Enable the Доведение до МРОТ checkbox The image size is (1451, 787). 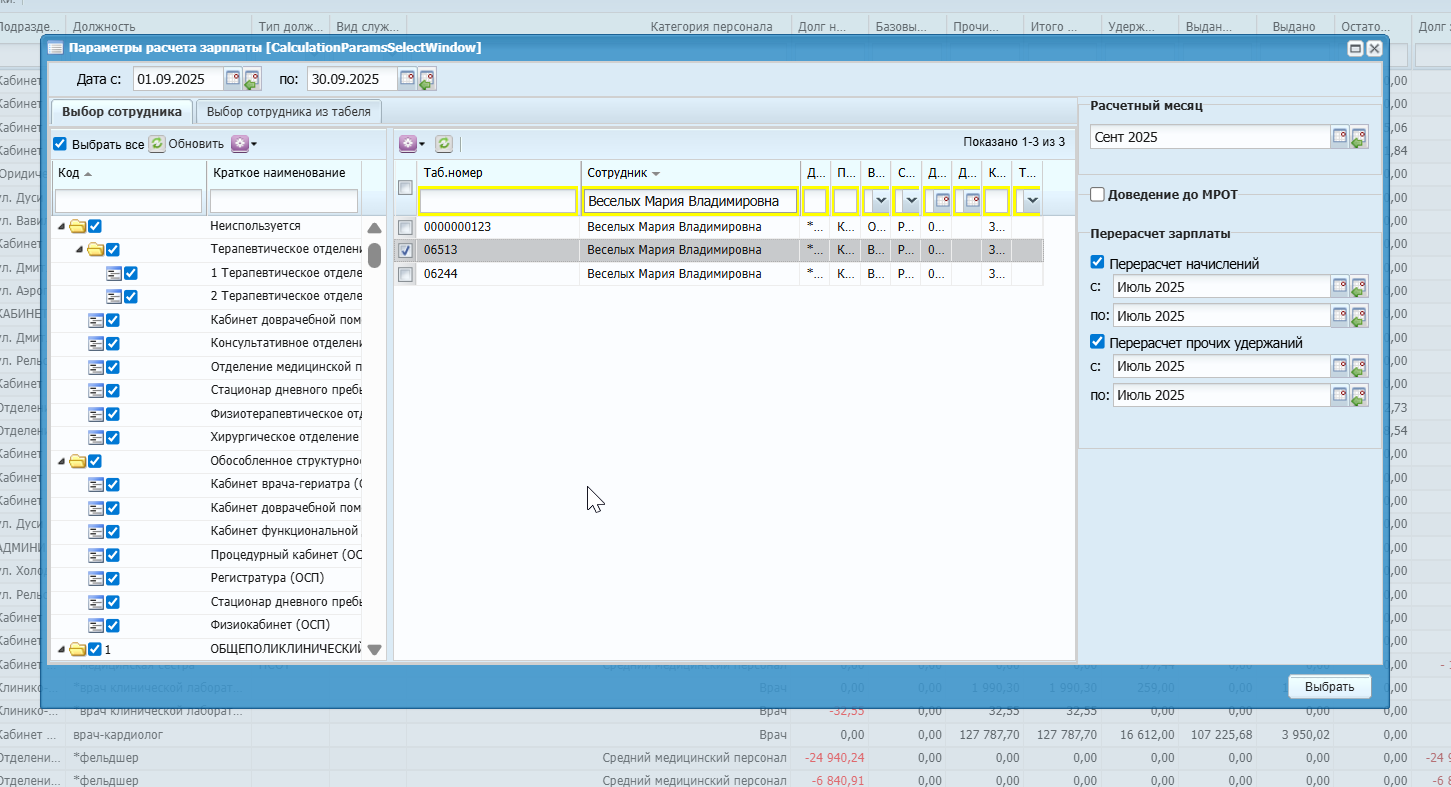tap(1097, 194)
